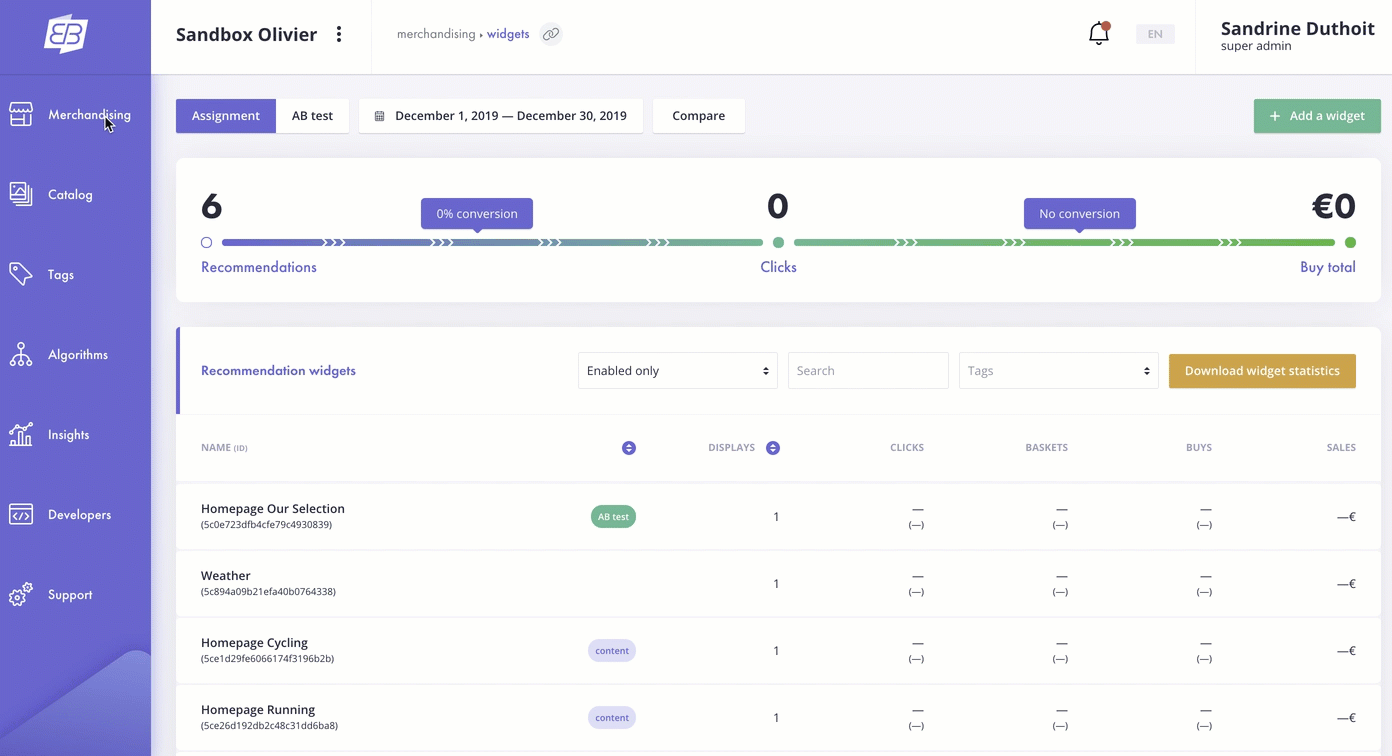Open the Catalog sidebar icon
Viewport: 1392px width, 756px height.
coord(21,194)
